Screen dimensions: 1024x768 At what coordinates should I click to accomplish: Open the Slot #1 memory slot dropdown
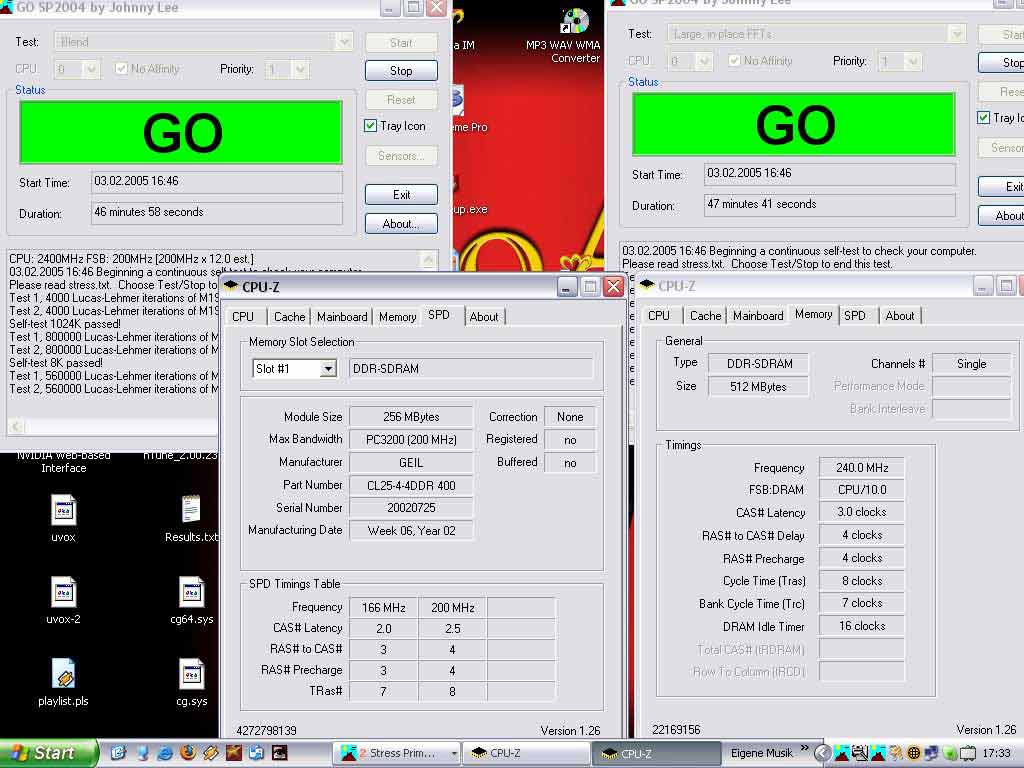point(328,369)
